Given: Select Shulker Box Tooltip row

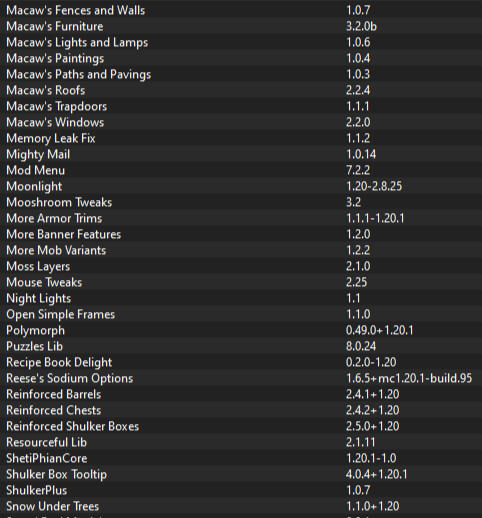Looking at the screenshot, I should point(241,474).
